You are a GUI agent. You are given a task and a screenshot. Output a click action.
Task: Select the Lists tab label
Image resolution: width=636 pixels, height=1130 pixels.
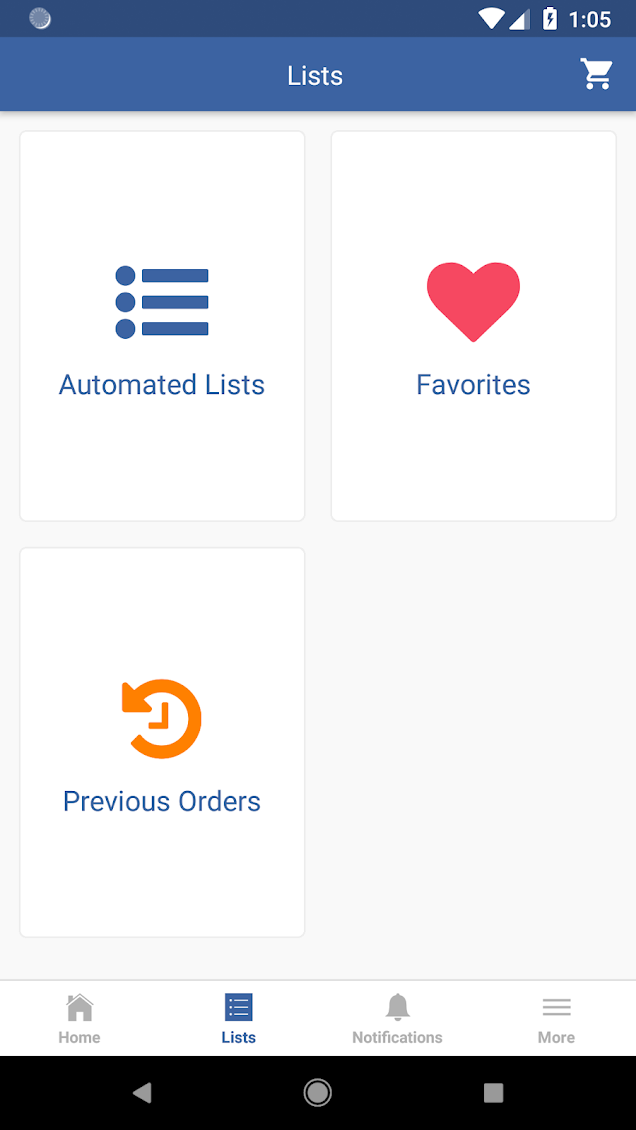tap(239, 1037)
